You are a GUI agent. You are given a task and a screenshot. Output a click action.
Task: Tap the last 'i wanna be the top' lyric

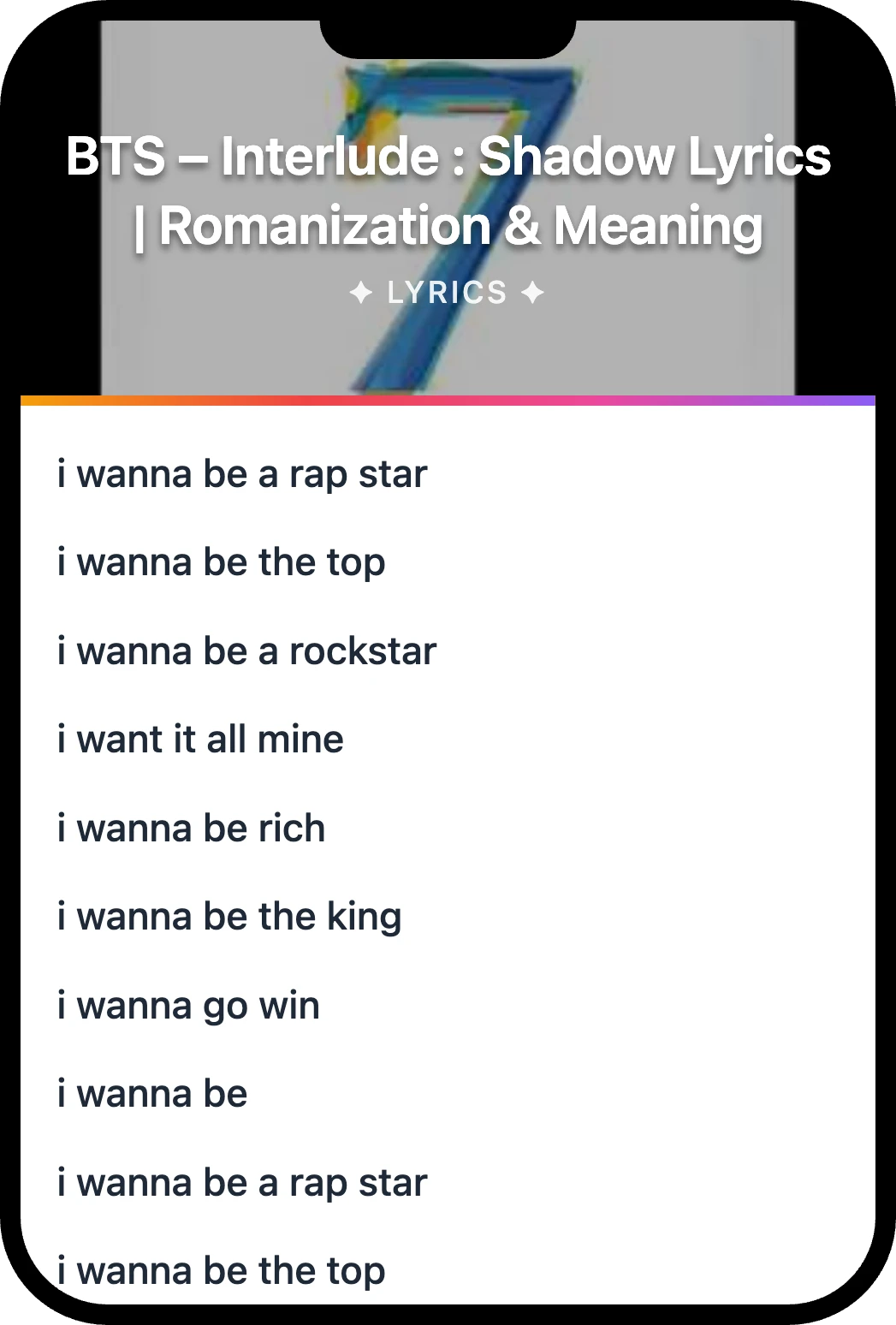click(222, 1271)
